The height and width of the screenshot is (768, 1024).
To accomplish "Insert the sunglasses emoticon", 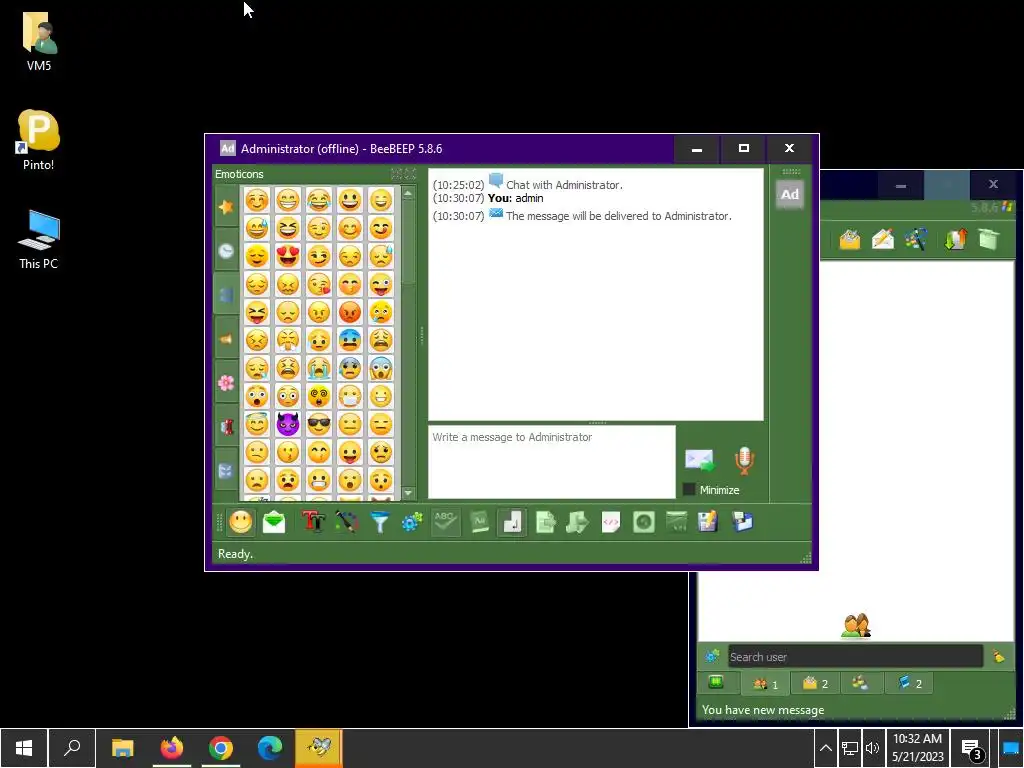I will point(319,424).
